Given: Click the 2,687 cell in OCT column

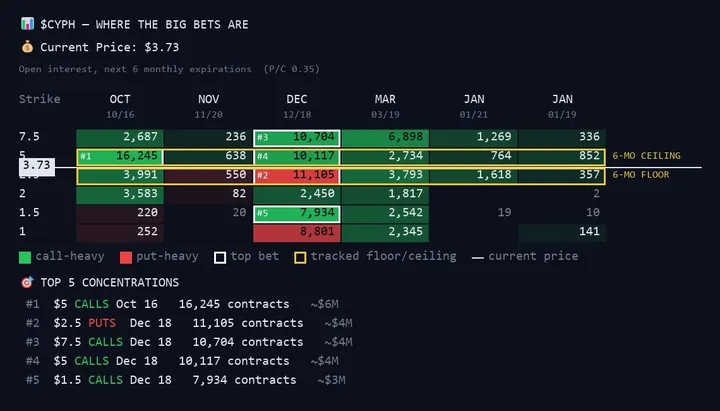Looking at the screenshot, I should (x=120, y=138).
